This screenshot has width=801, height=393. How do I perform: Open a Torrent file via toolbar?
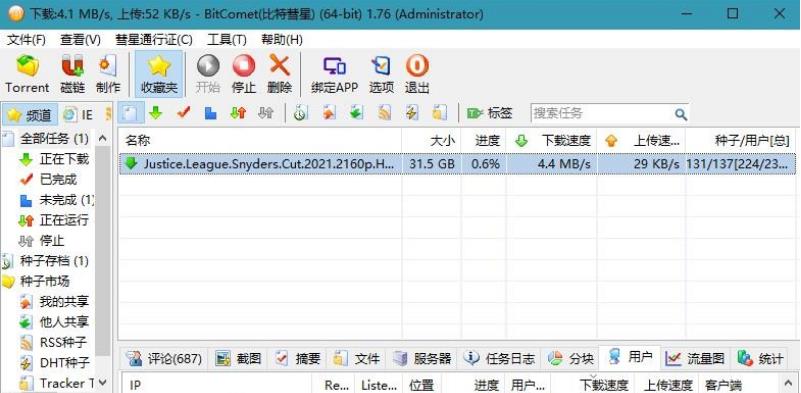tap(27, 74)
